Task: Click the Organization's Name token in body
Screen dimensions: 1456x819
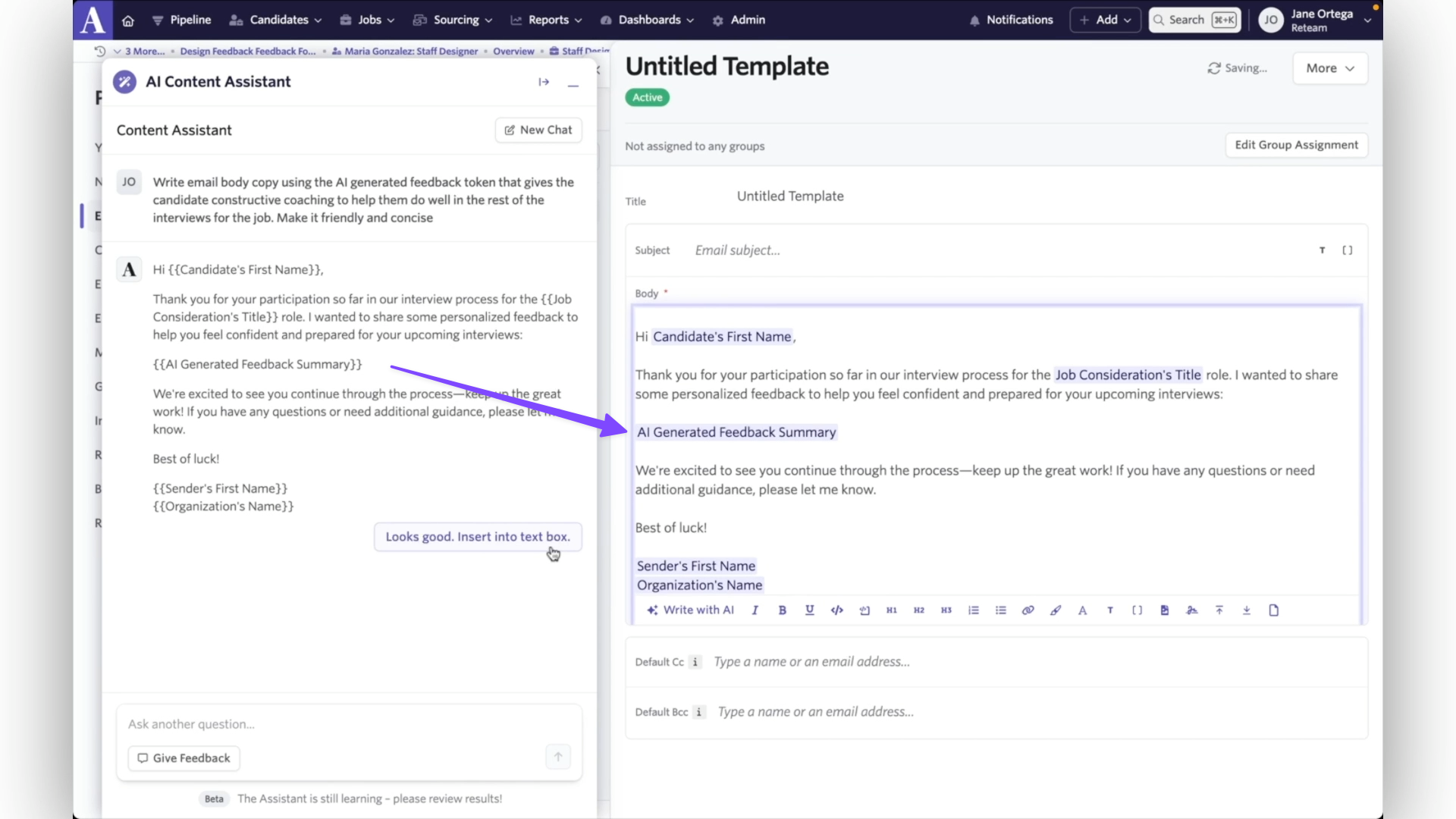Action: 699,585
